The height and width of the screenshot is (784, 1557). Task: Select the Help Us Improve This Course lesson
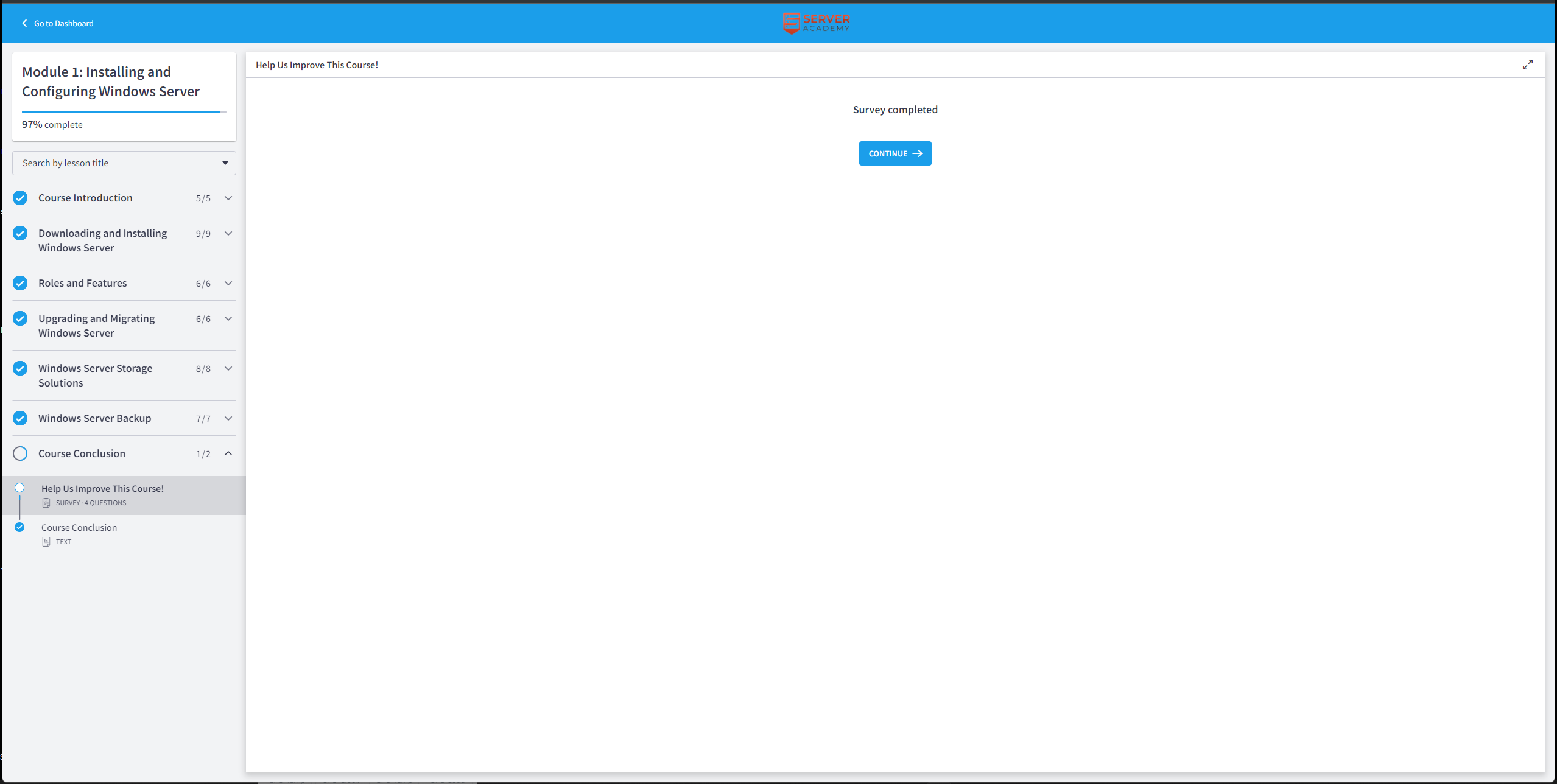pyautogui.click(x=102, y=489)
